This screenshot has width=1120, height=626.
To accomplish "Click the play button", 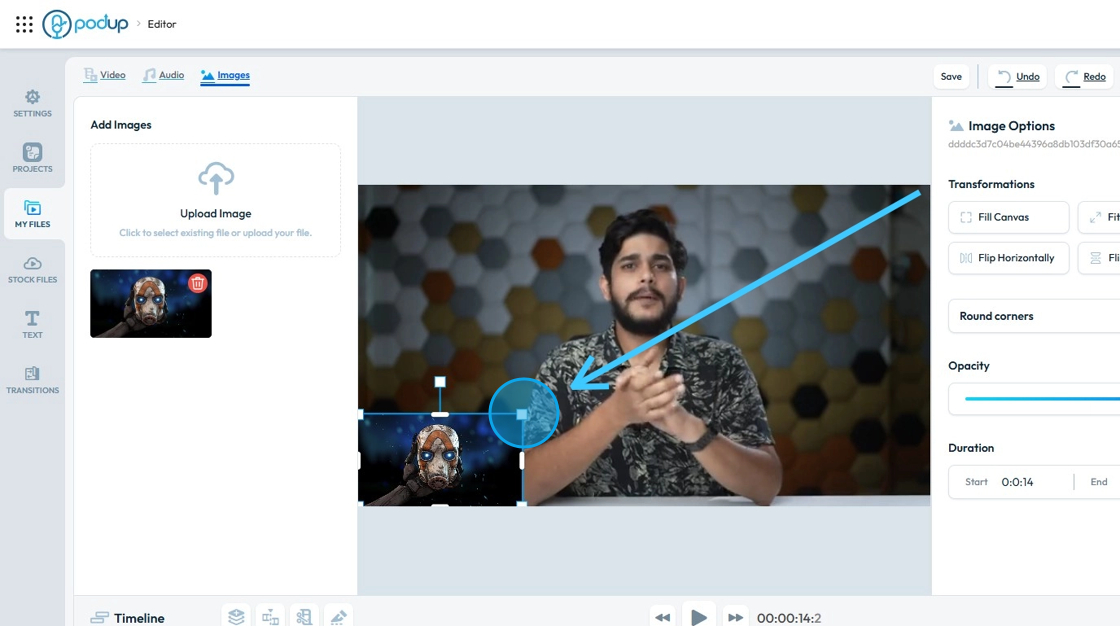I will 699,617.
